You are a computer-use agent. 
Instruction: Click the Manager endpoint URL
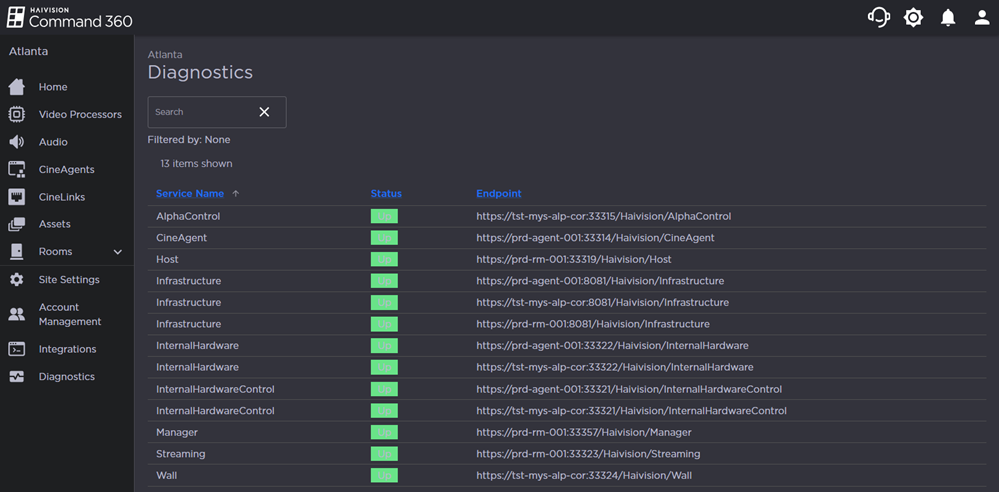(584, 432)
